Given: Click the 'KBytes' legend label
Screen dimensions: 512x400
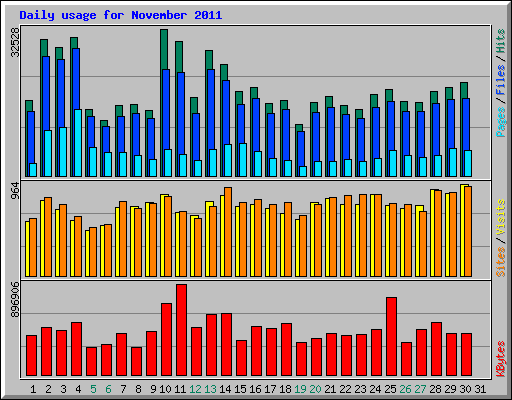Looking at the screenshot, I should (500, 359).
